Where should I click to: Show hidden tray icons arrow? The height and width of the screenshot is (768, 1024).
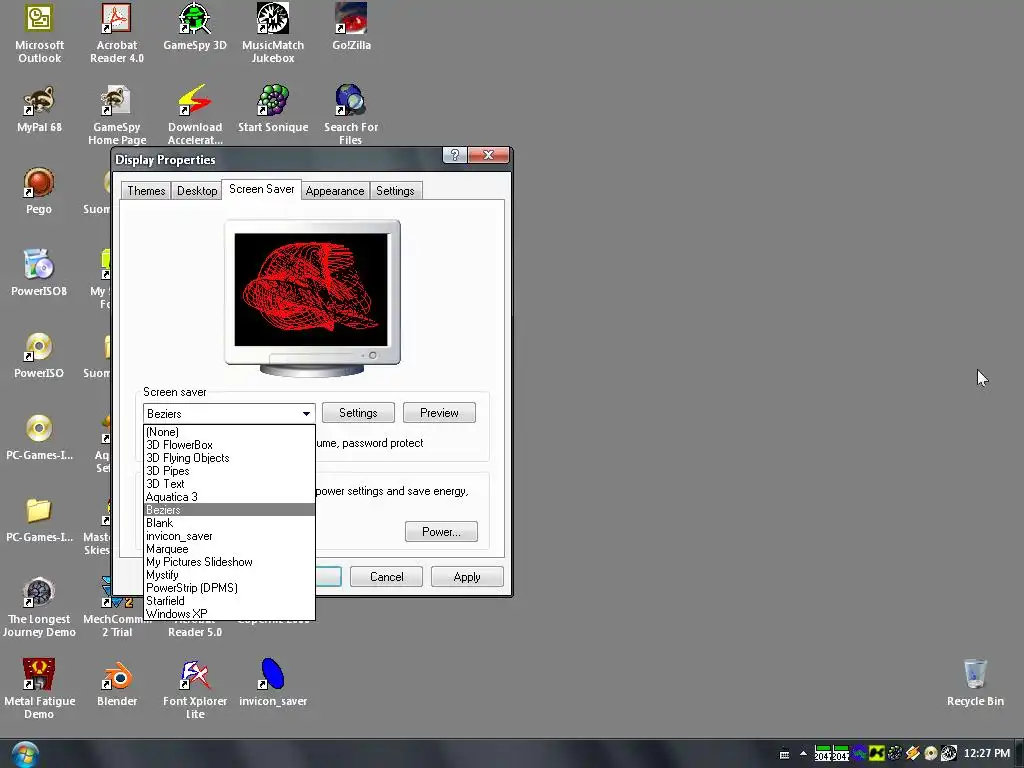[803, 754]
